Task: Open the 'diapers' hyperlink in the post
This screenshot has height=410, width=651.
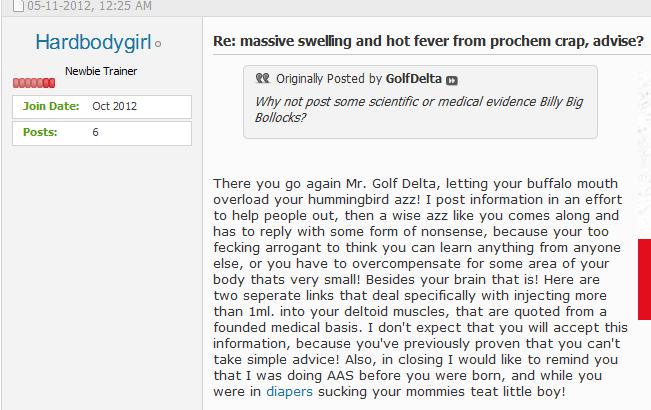Action: pos(289,392)
